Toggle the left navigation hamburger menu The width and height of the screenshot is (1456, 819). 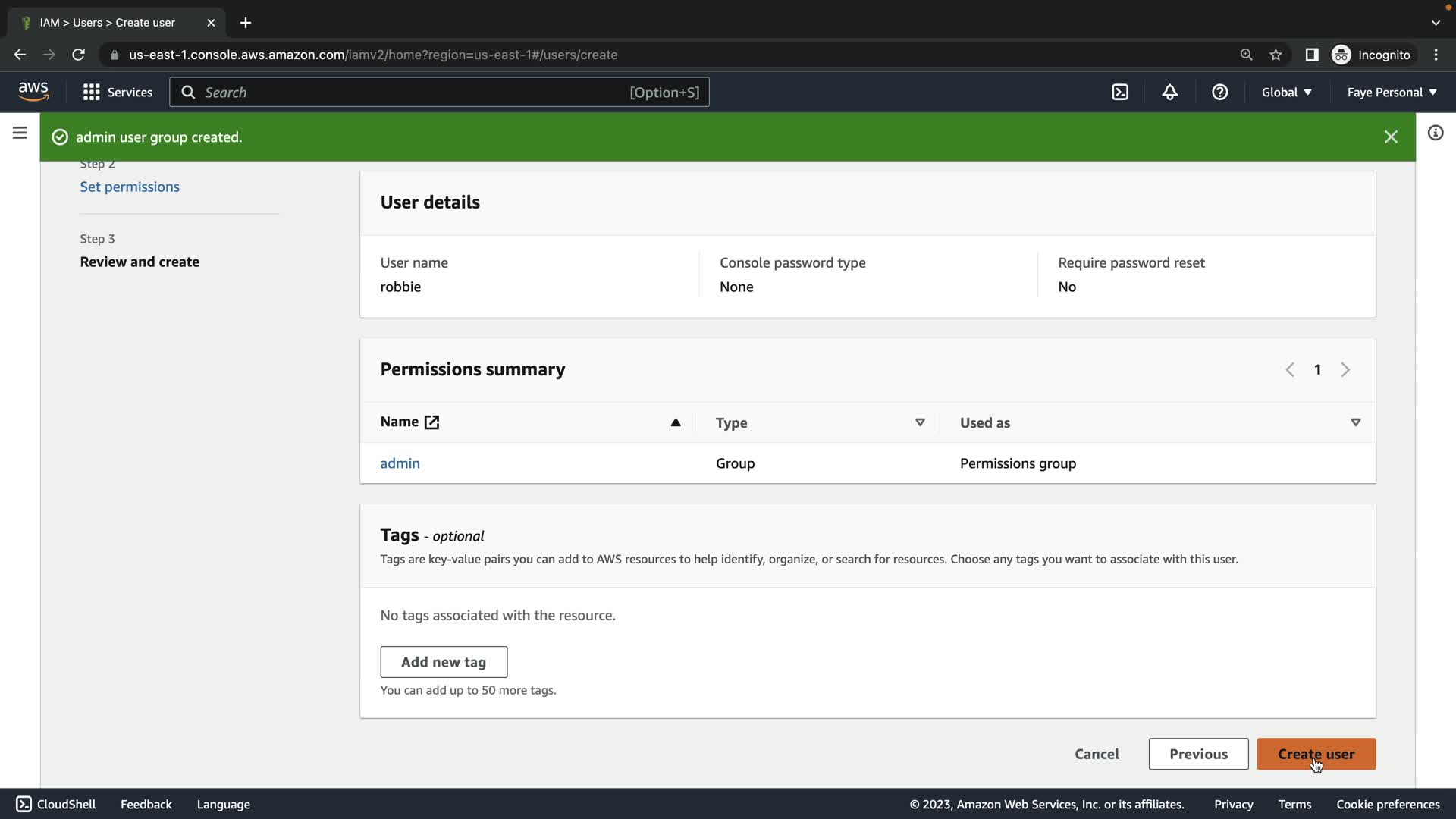pos(20,133)
